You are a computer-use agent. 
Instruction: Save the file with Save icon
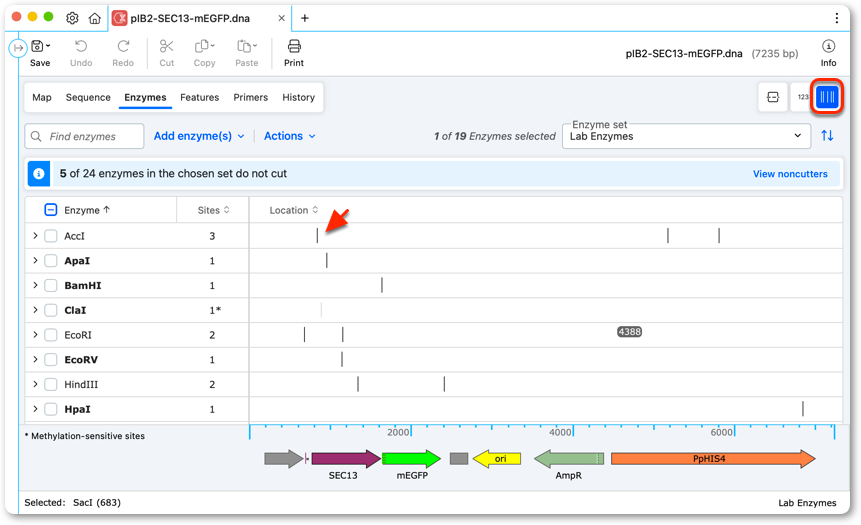click(x=37, y=46)
